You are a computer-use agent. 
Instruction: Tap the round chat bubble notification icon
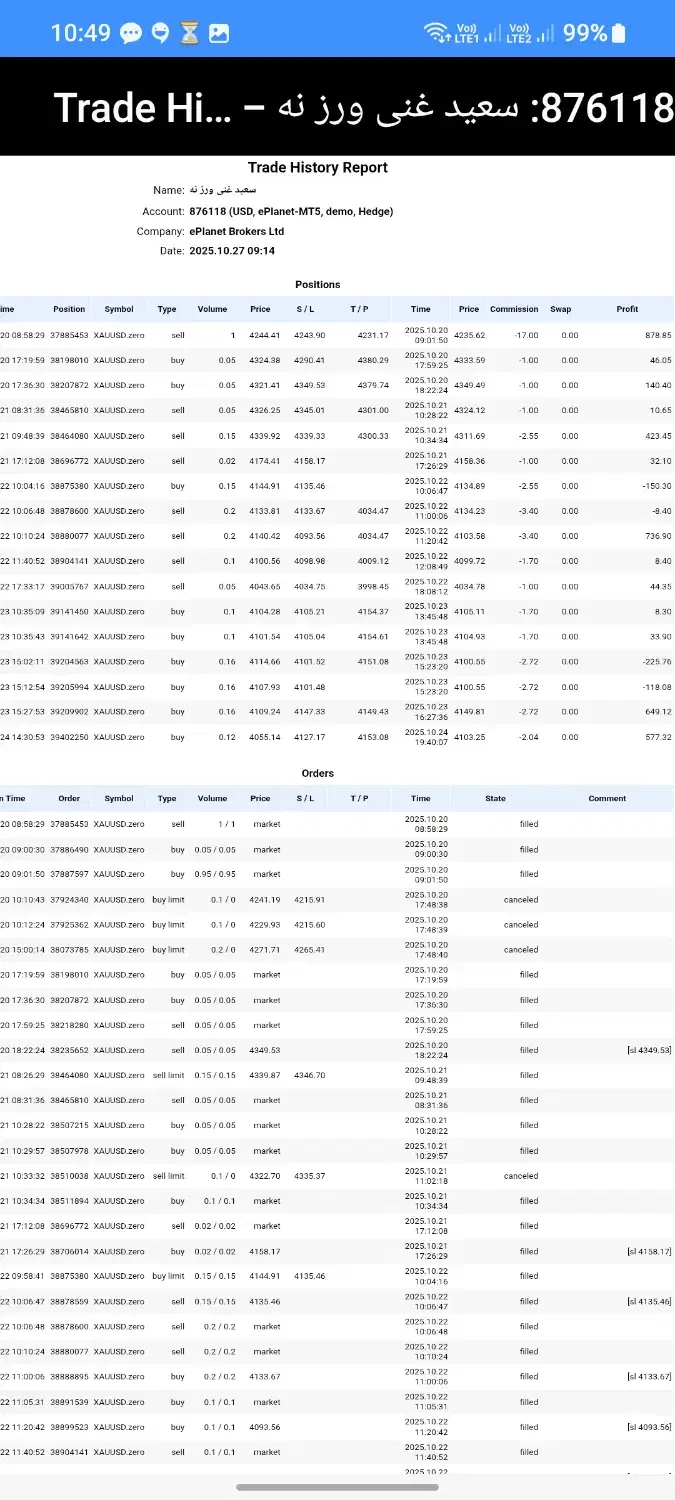160,33
